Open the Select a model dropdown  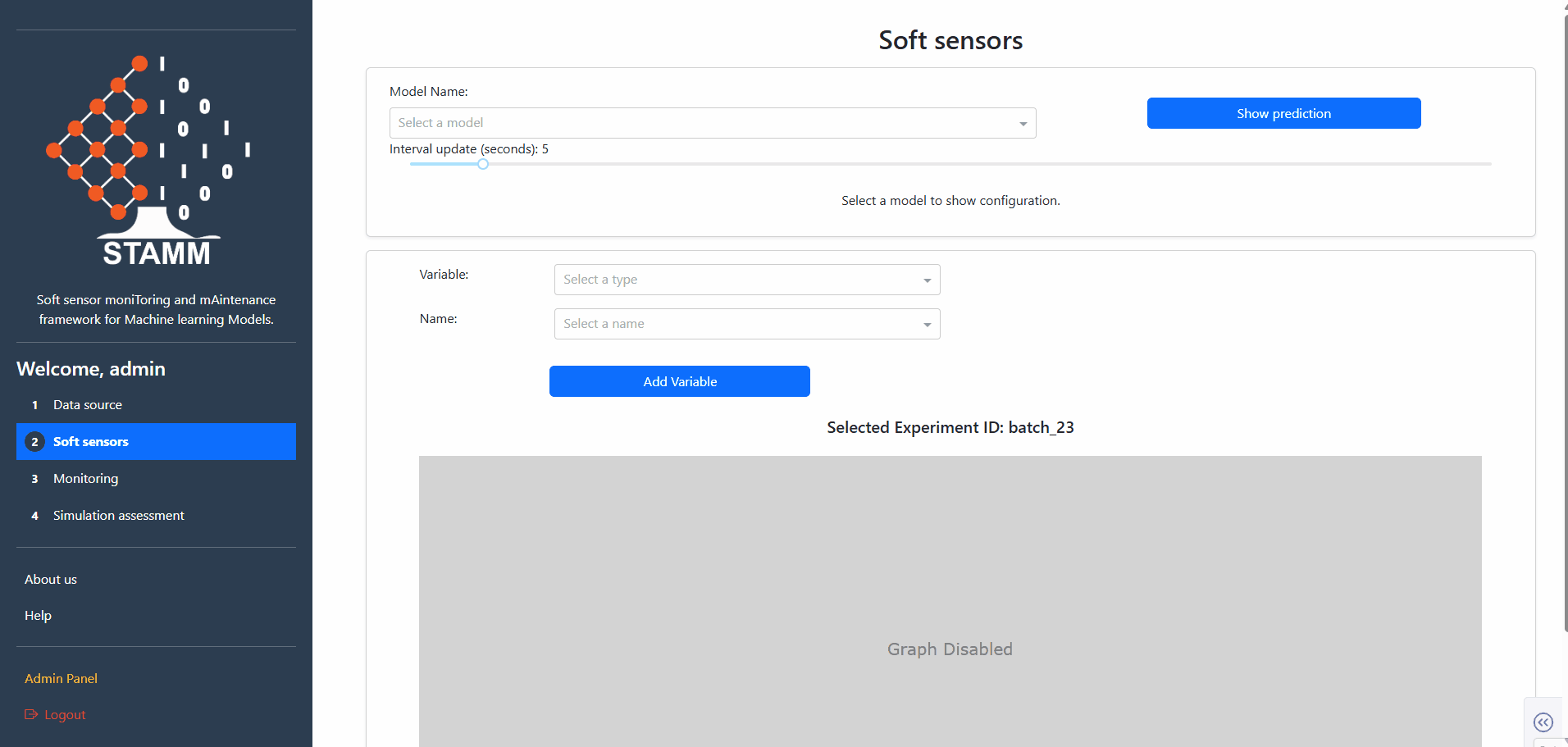click(x=712, y=122)
